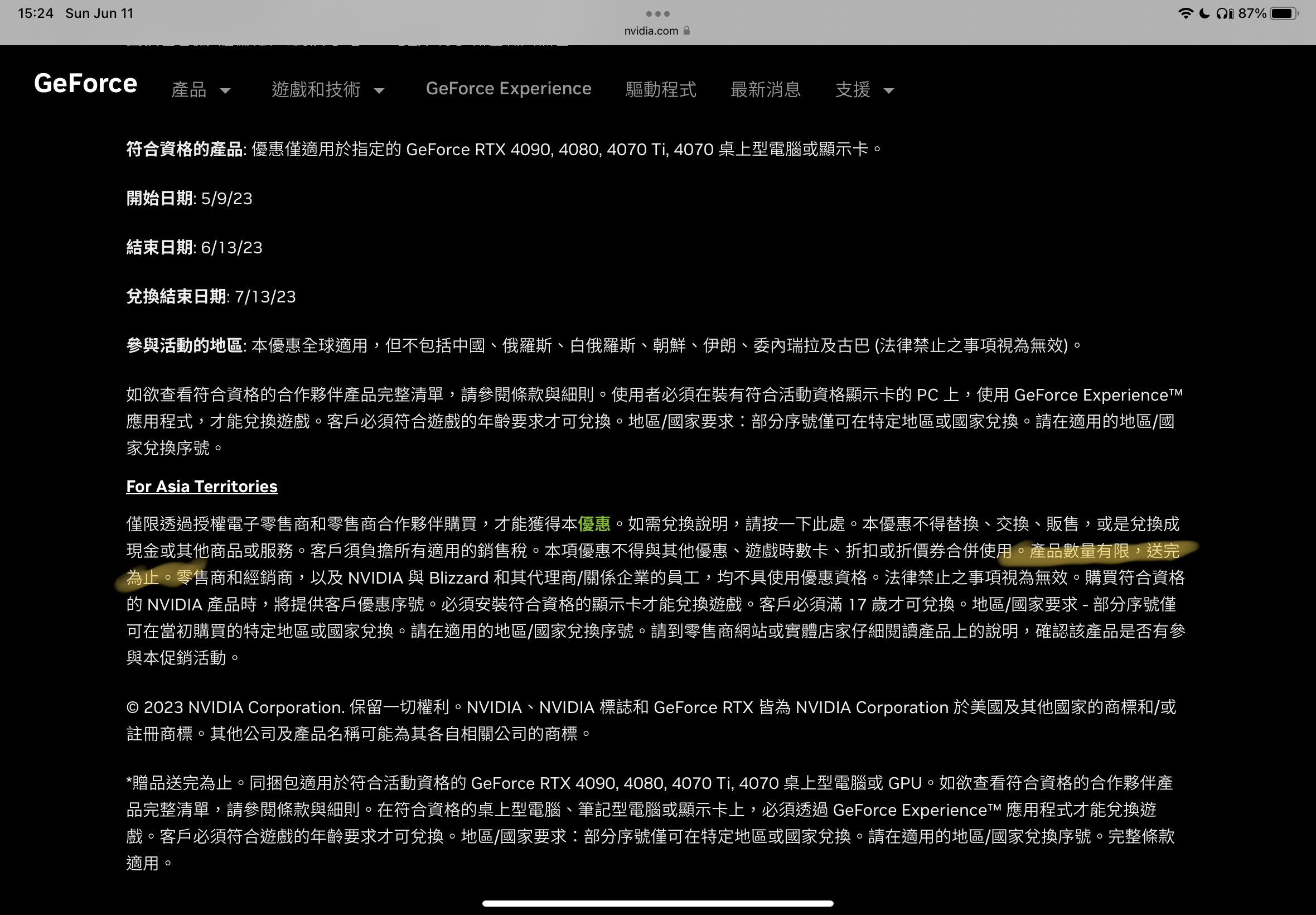Image resolution: width=1316 pixels, height=915 pixels.
Task: Click the 參與活動的地區 label
Action: 184,345
